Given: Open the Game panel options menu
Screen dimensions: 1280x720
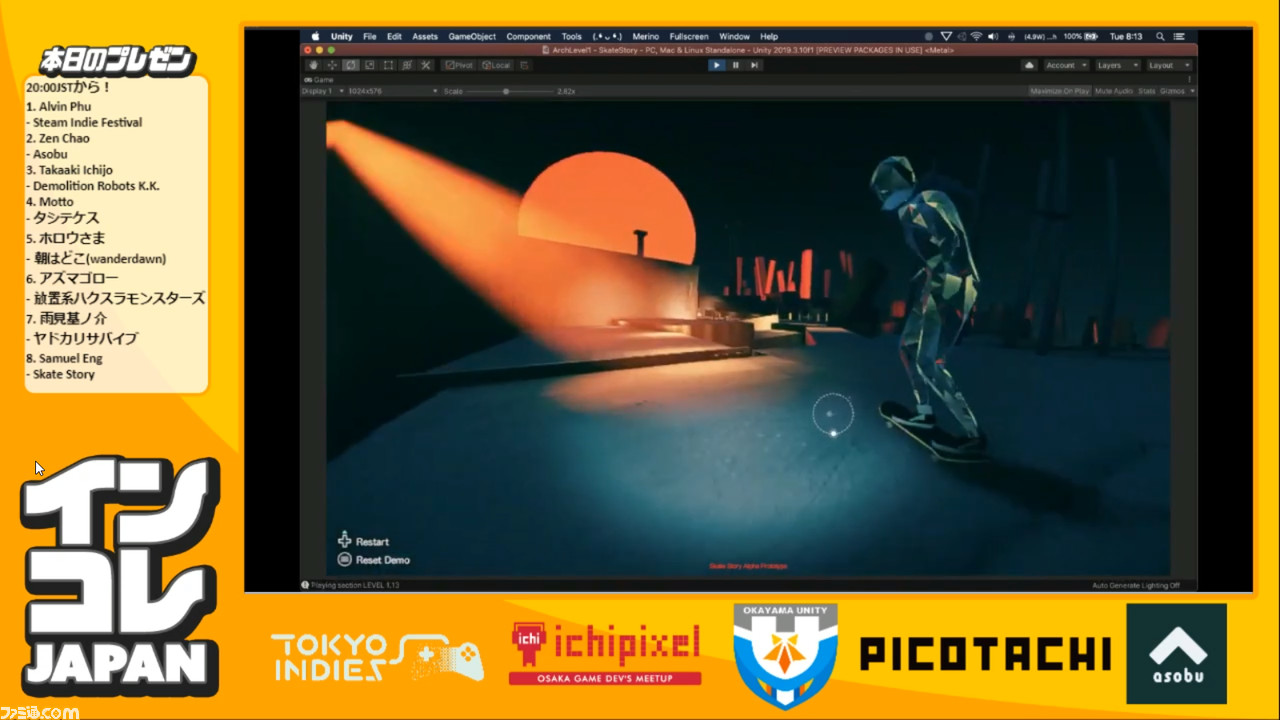Looking at the screenshot, I should click(x=1189, y=79).
